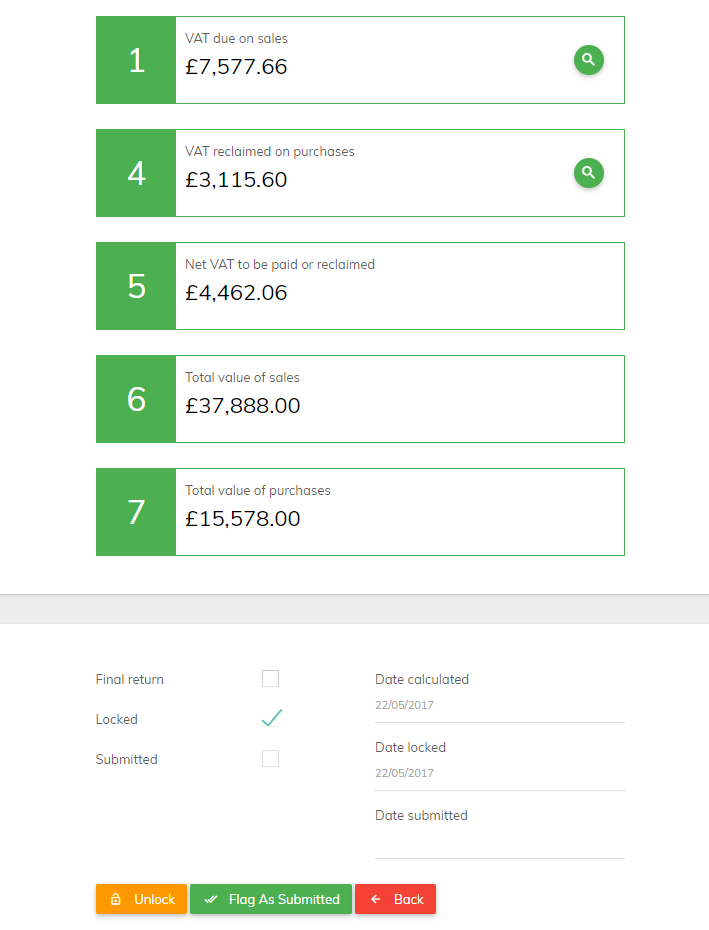Click the magnifier icon for VAT due on sales
709x930 pixels.
tap(589, 60)
